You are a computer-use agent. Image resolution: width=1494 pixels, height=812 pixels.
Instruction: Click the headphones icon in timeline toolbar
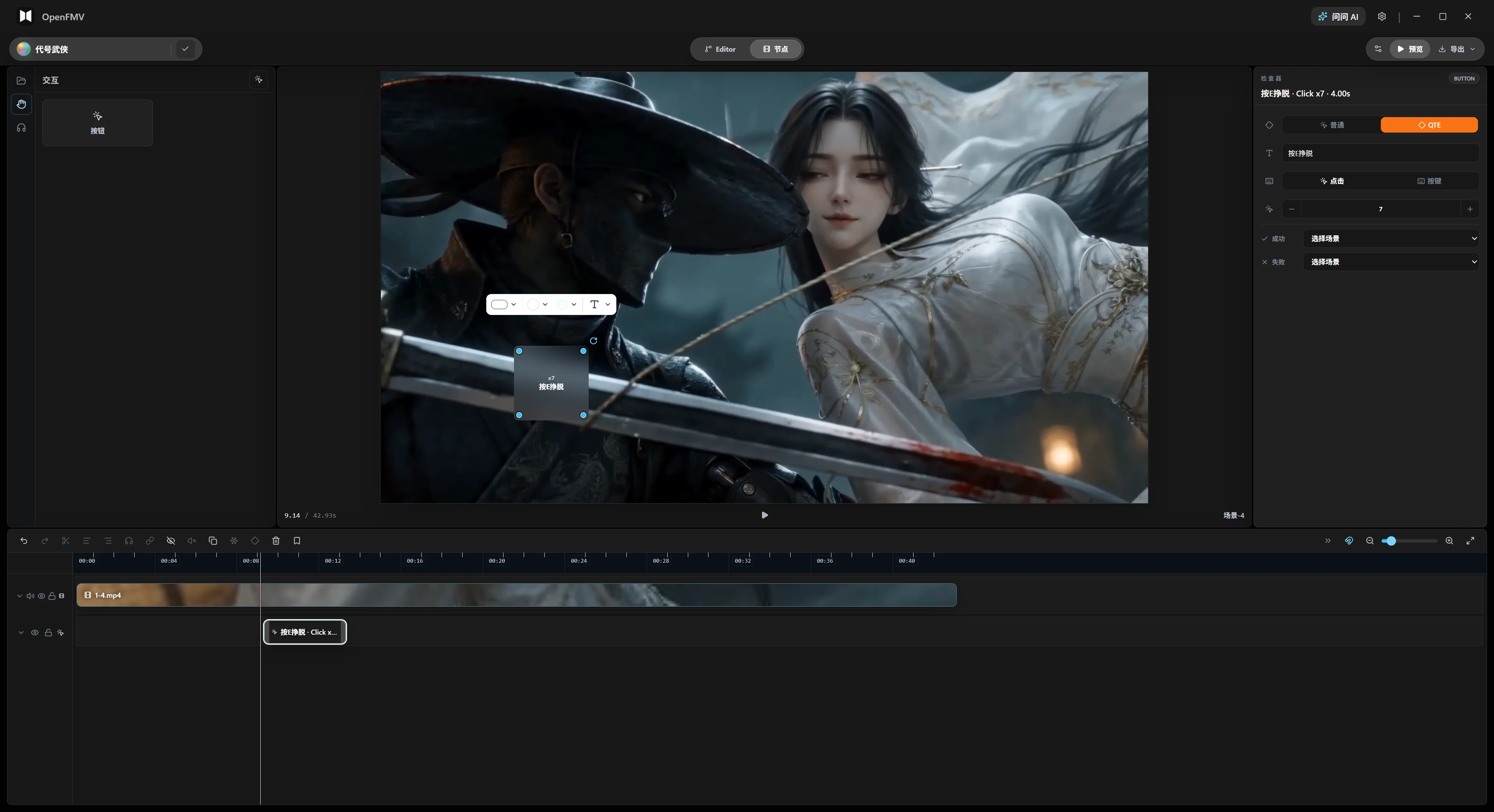pyautogui.click(x=129, y=541)
